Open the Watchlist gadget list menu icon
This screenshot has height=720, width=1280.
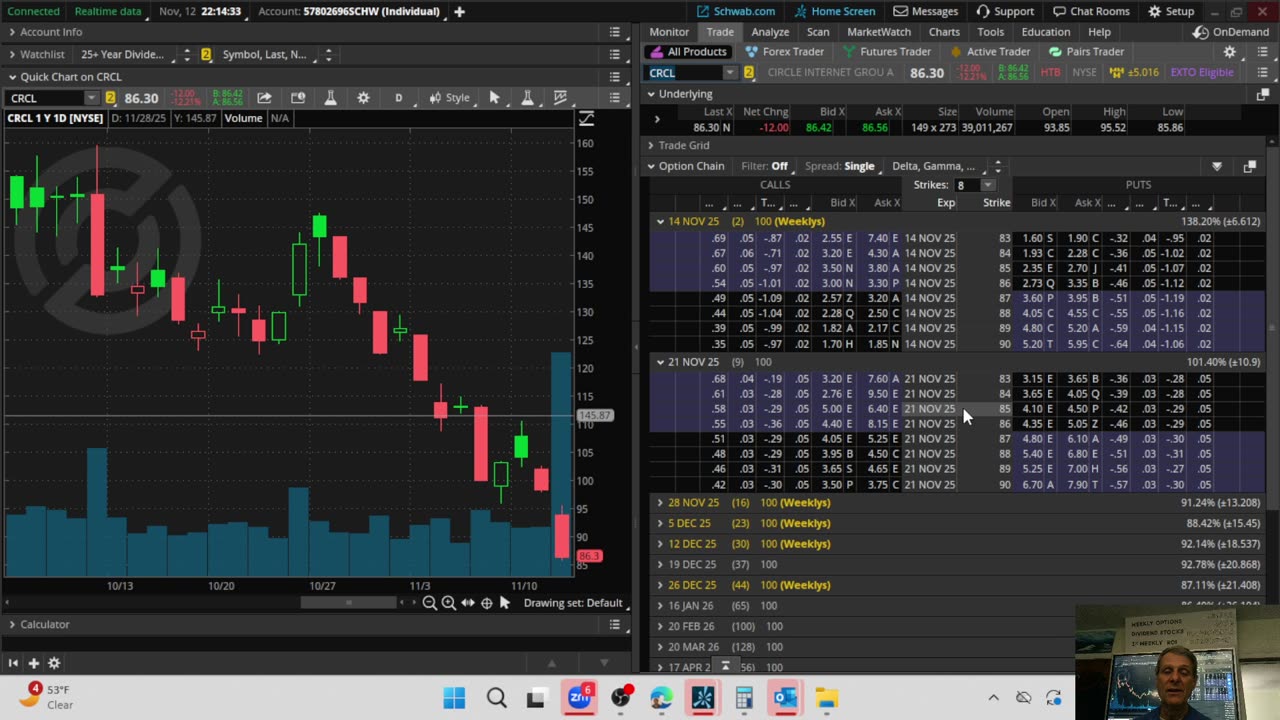coord(615,55)
